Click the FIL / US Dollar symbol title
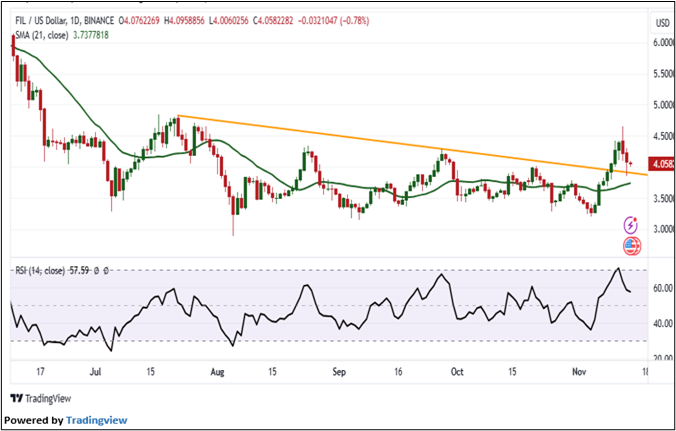Image resolution: width=676 pixels, height=431 pixels. pyautogui.click(x=63, y=21)
